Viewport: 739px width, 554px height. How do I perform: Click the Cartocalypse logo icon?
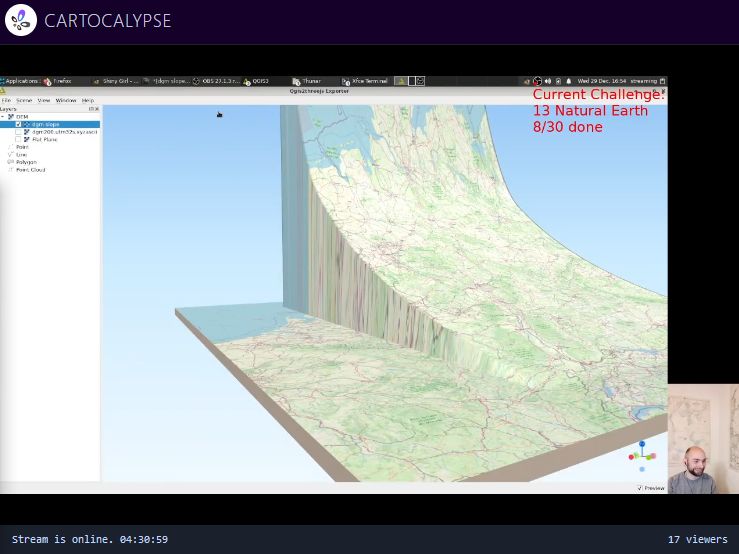(21, 20)
